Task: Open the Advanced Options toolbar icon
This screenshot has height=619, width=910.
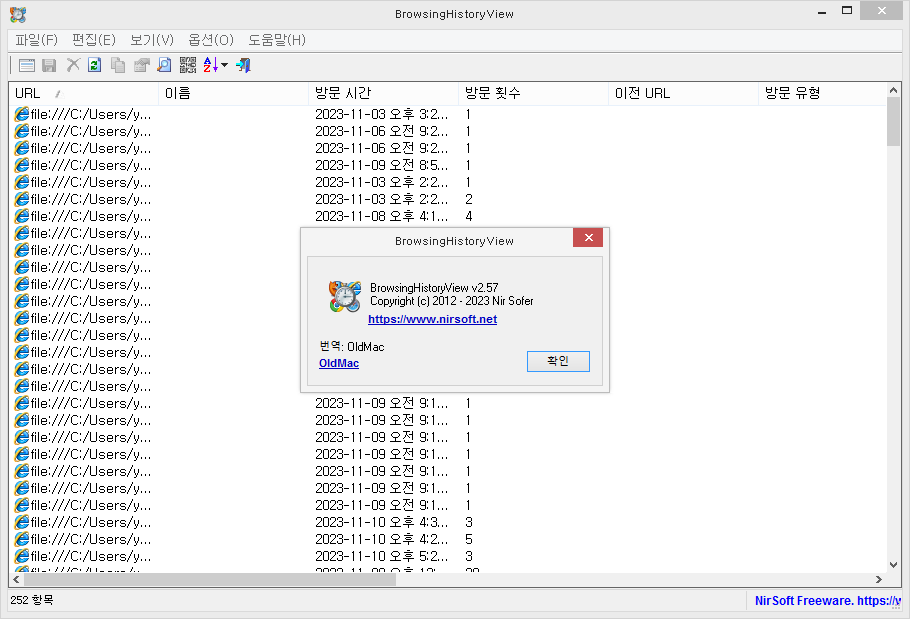Action: (x=27, y=65)
